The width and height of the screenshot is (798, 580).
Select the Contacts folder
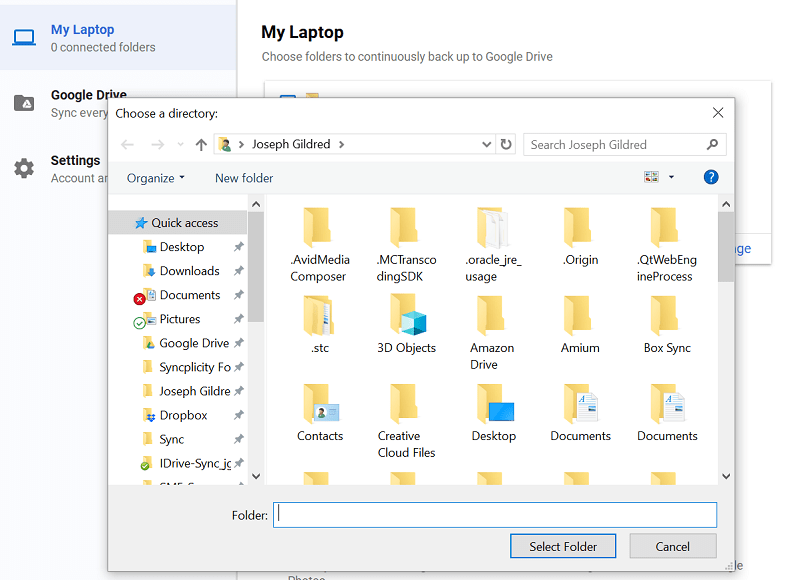[x=320, y=413]
